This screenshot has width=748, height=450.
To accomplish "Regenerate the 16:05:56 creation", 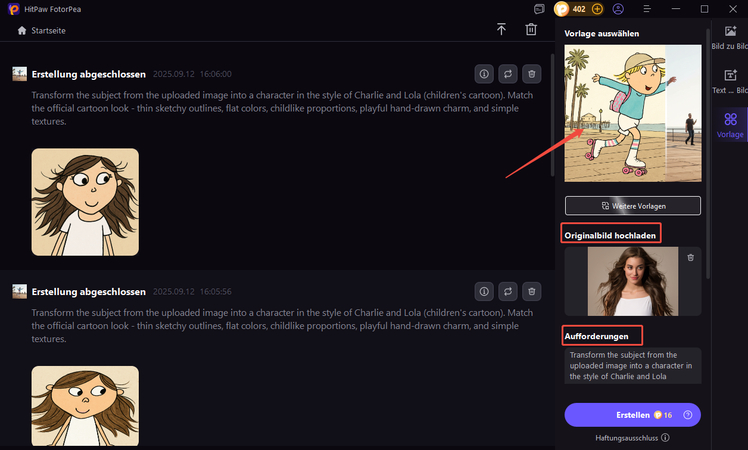I will pyautogui.click(x=508, y=292).
